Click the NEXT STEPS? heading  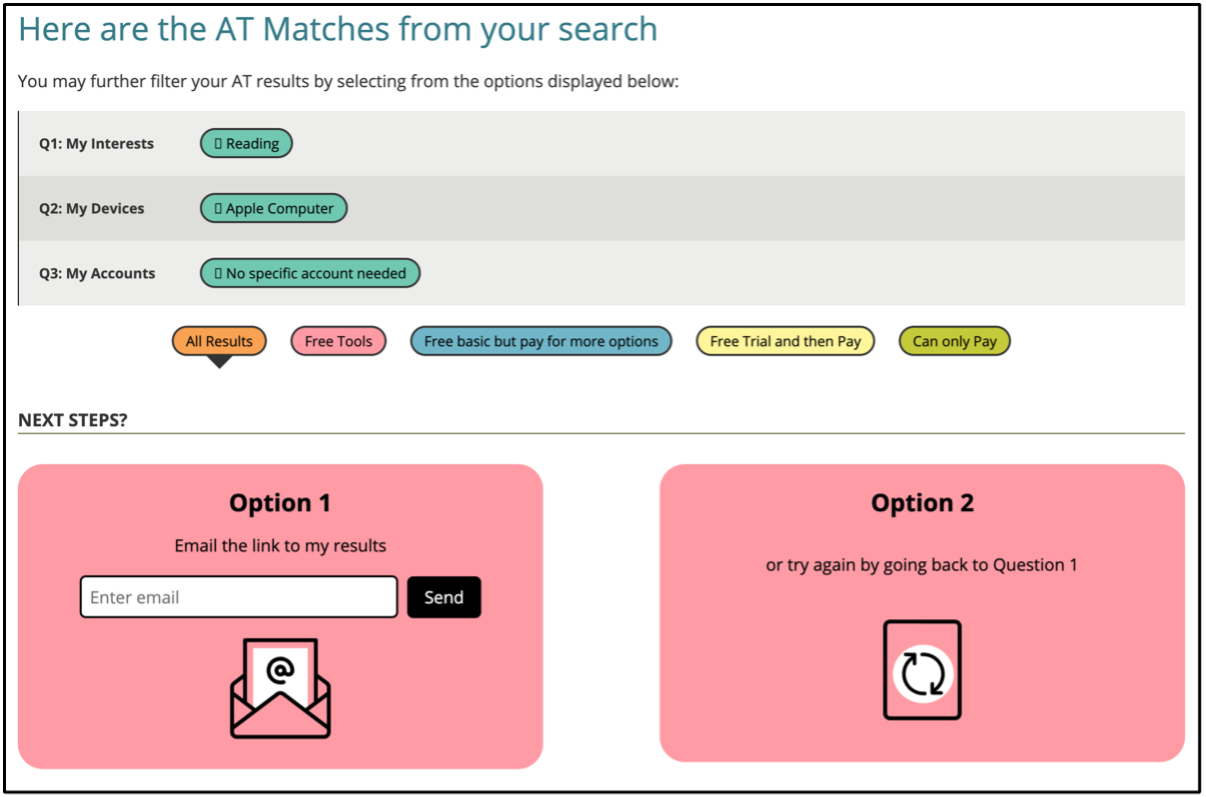point(73,420)
